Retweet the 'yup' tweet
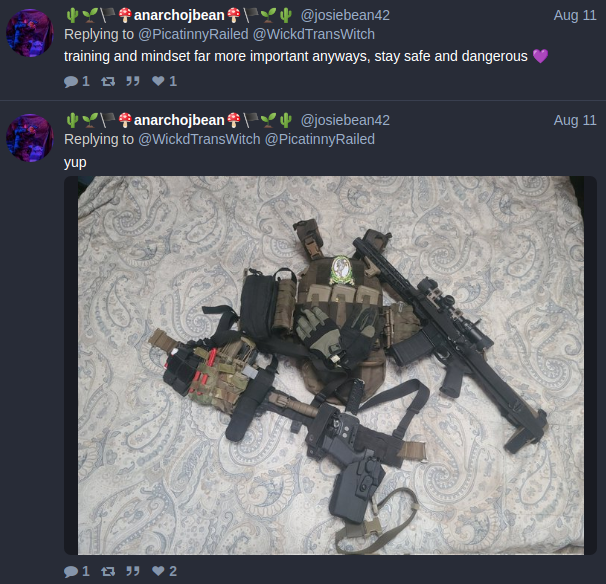Screen dimensions: 606x584 tap(108, 571)
